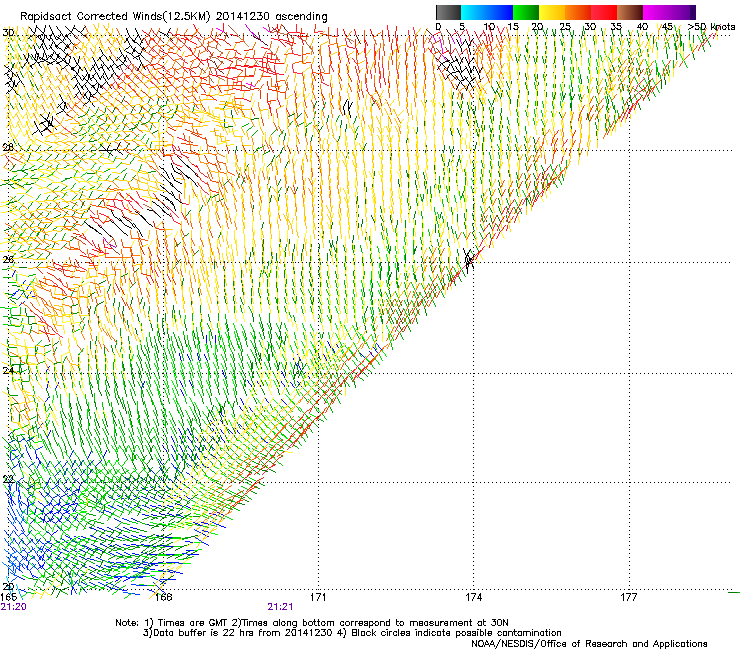Viewport: 740px width, 650px height.
Task: Click the '24' latitude axis label
Action: click(8, 370)
